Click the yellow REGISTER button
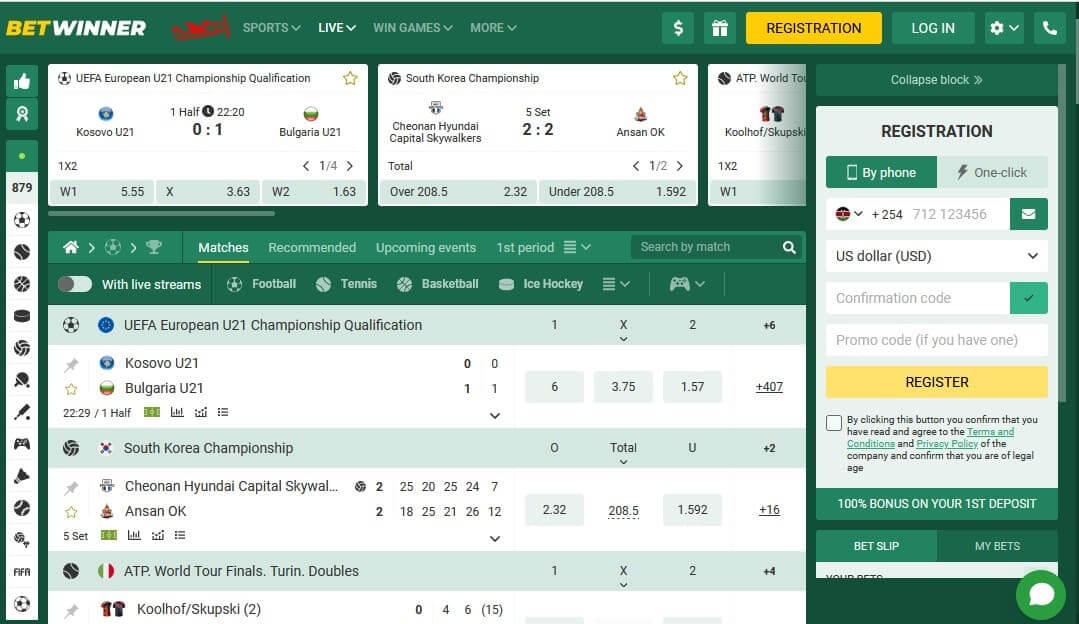 coord(937,382)
